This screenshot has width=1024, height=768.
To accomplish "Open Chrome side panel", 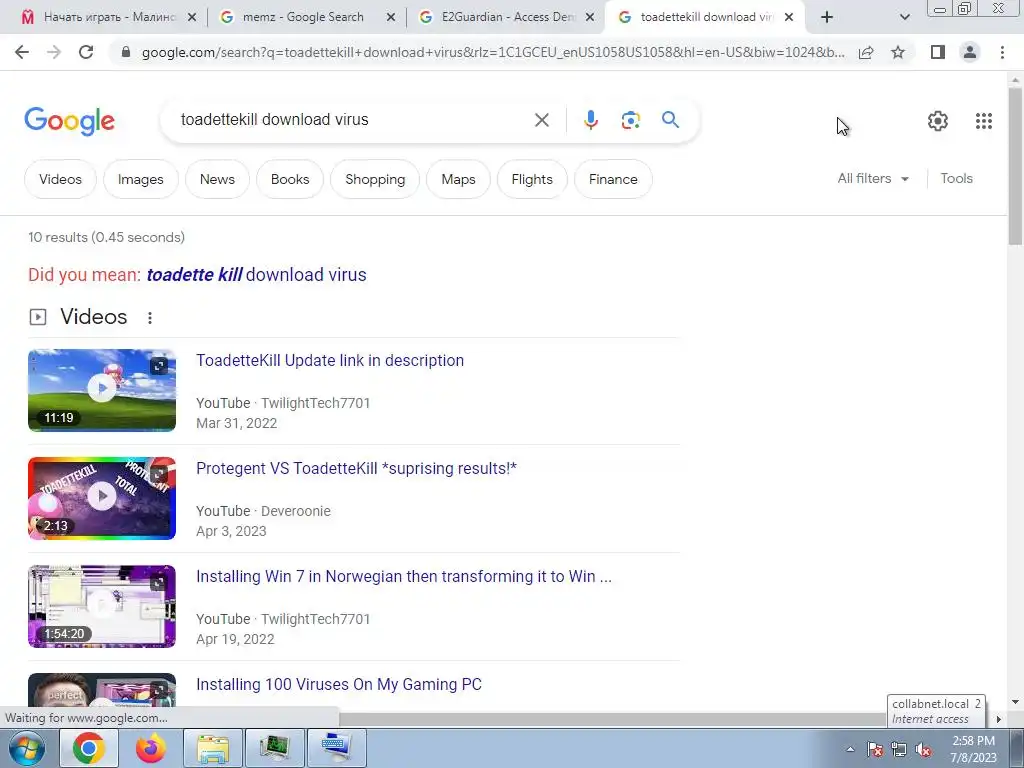I will point(938,52).
